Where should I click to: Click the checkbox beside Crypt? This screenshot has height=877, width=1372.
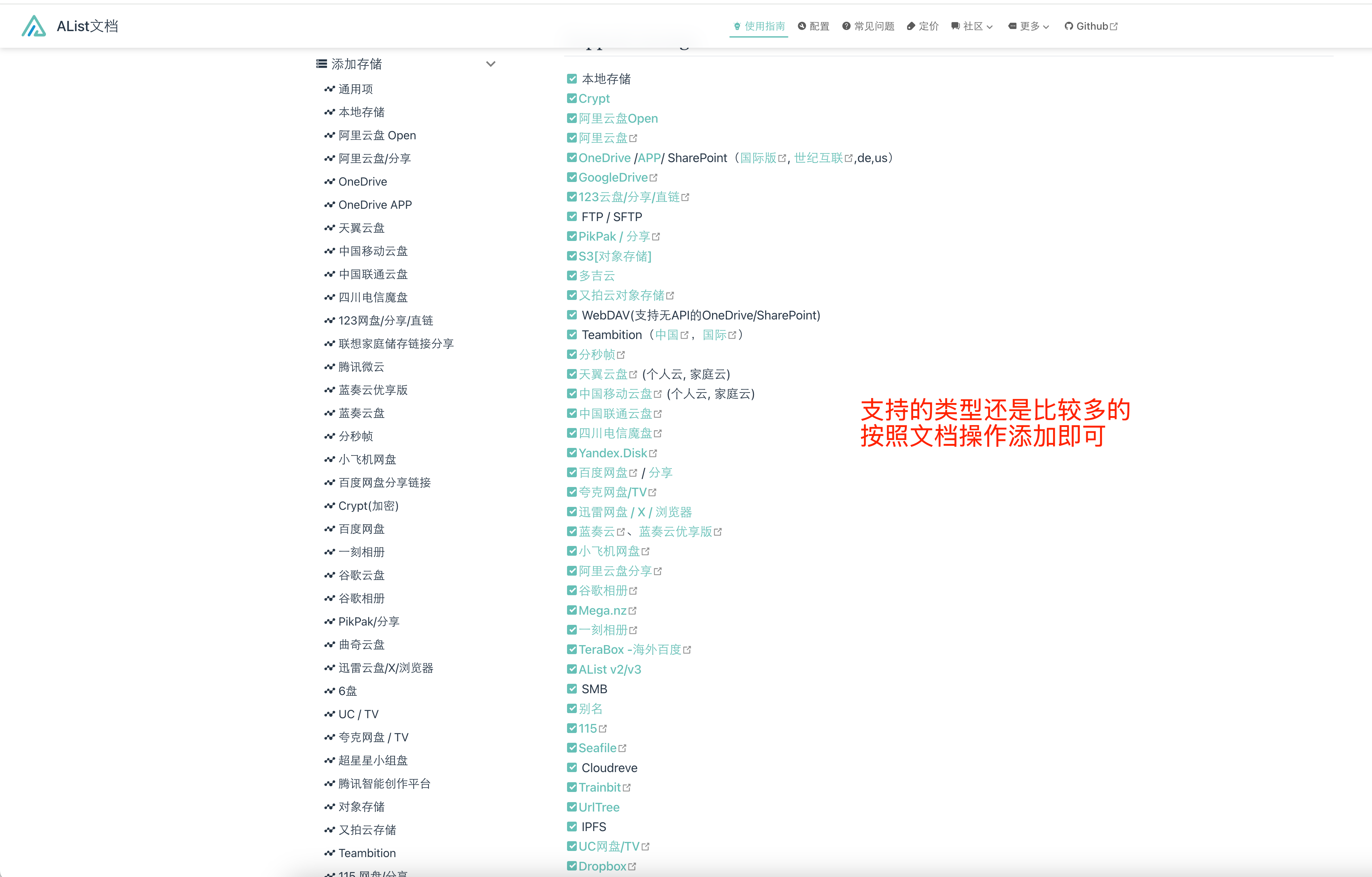pyautogui.click(x=572, y=99)
